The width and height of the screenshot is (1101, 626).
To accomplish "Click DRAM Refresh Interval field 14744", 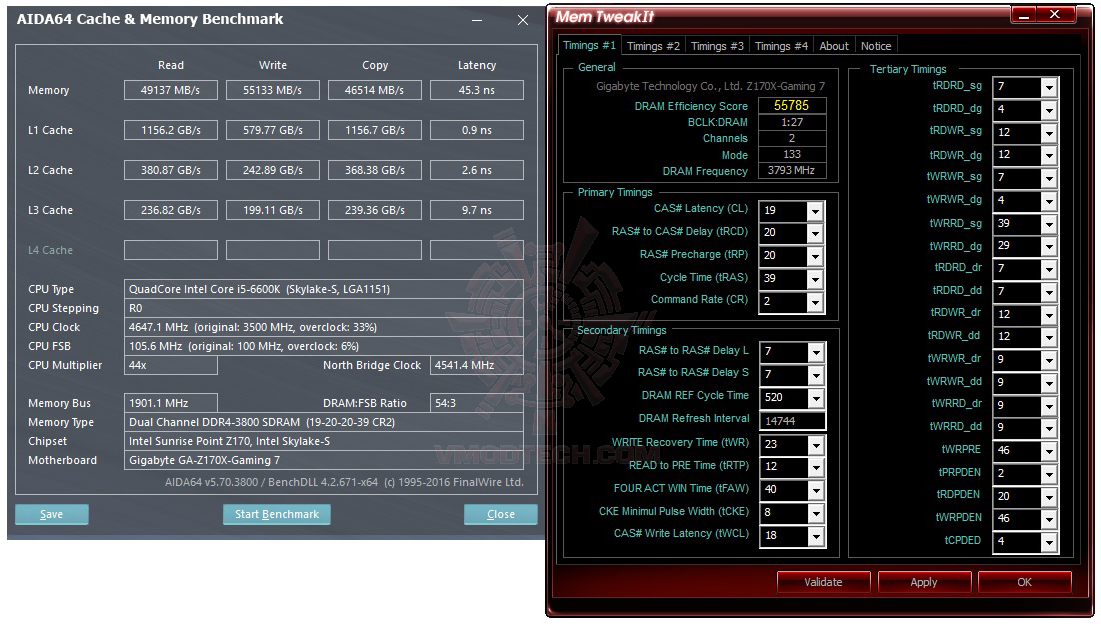I will pyautogui.click(x=792, y=421).
